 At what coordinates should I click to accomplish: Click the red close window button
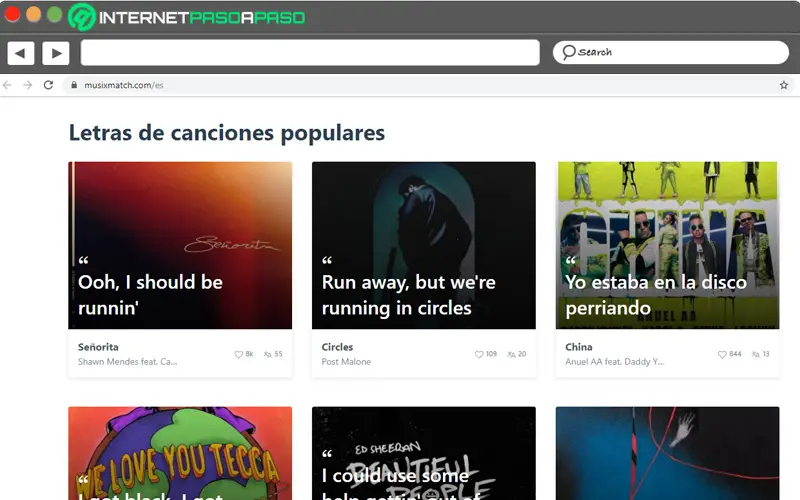(x=12, y=14)
